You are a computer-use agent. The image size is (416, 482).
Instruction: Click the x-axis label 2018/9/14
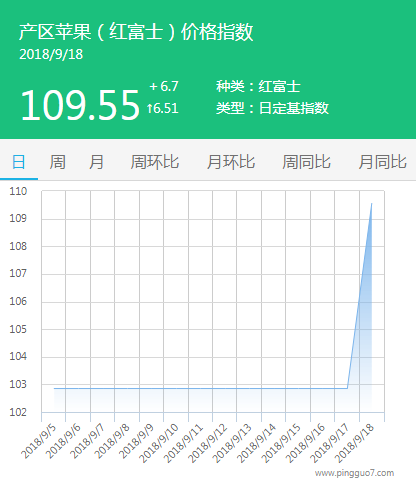[257, 443]
